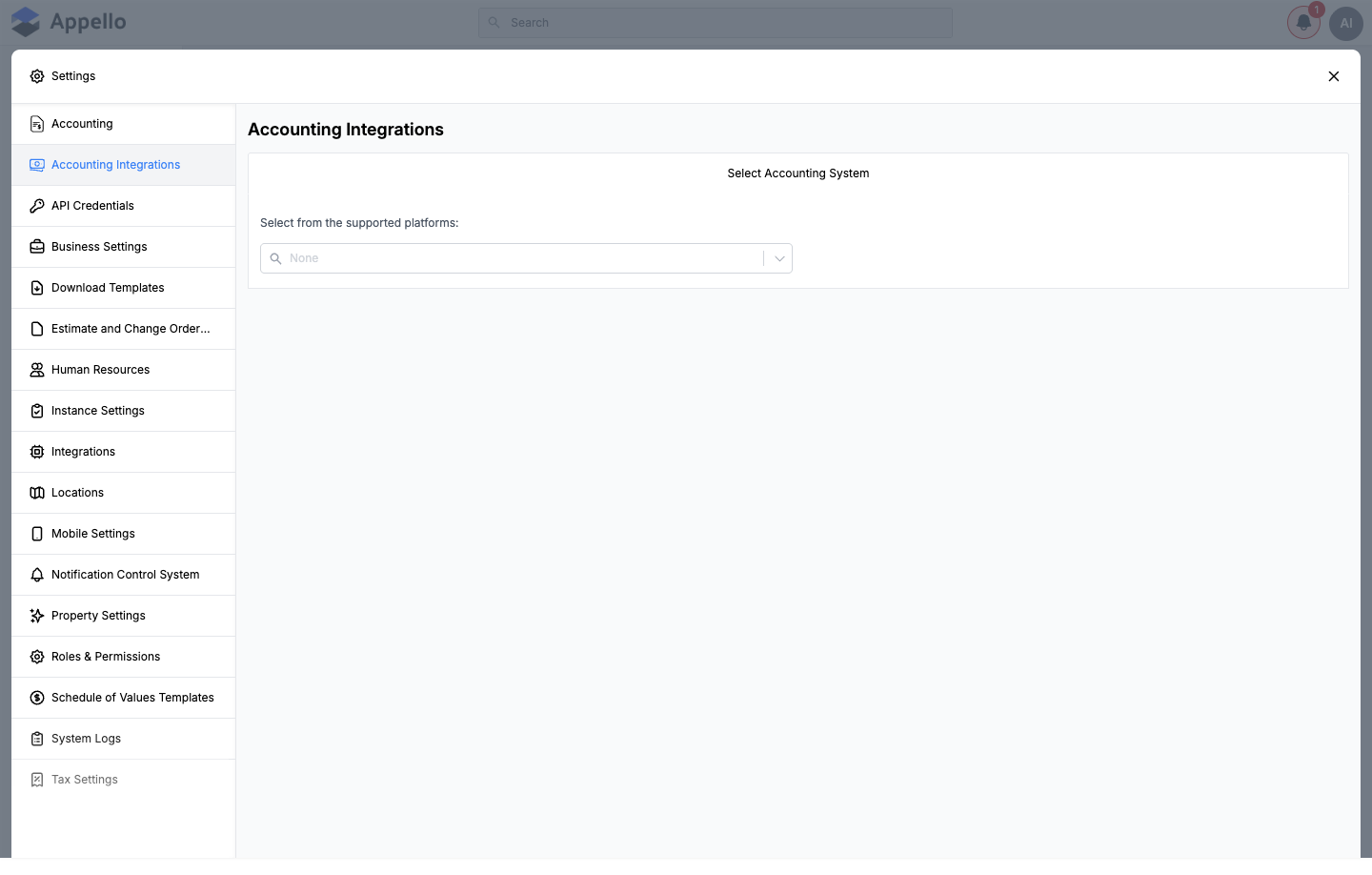Click the Accounting document icon in sidebar
The width and height of the screenshot is (1372, 875).
[37, 124]
